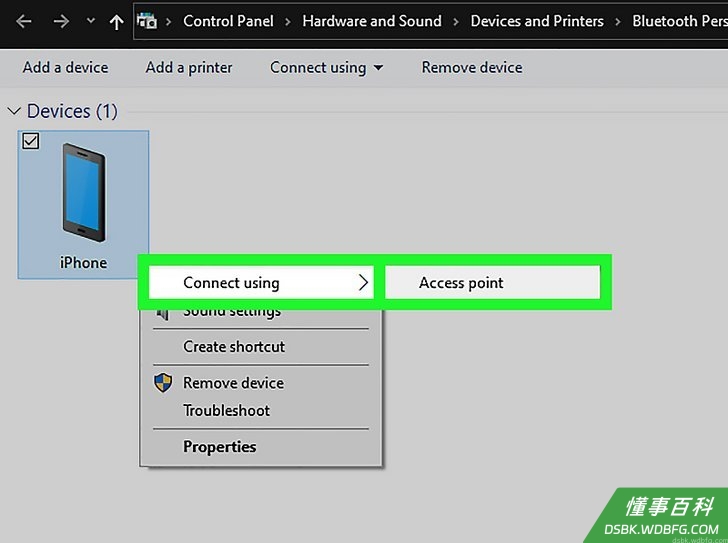Go up one level with up arrow
Screen dimensions: 728x543
pyautogui.click(x=117, y=22)
